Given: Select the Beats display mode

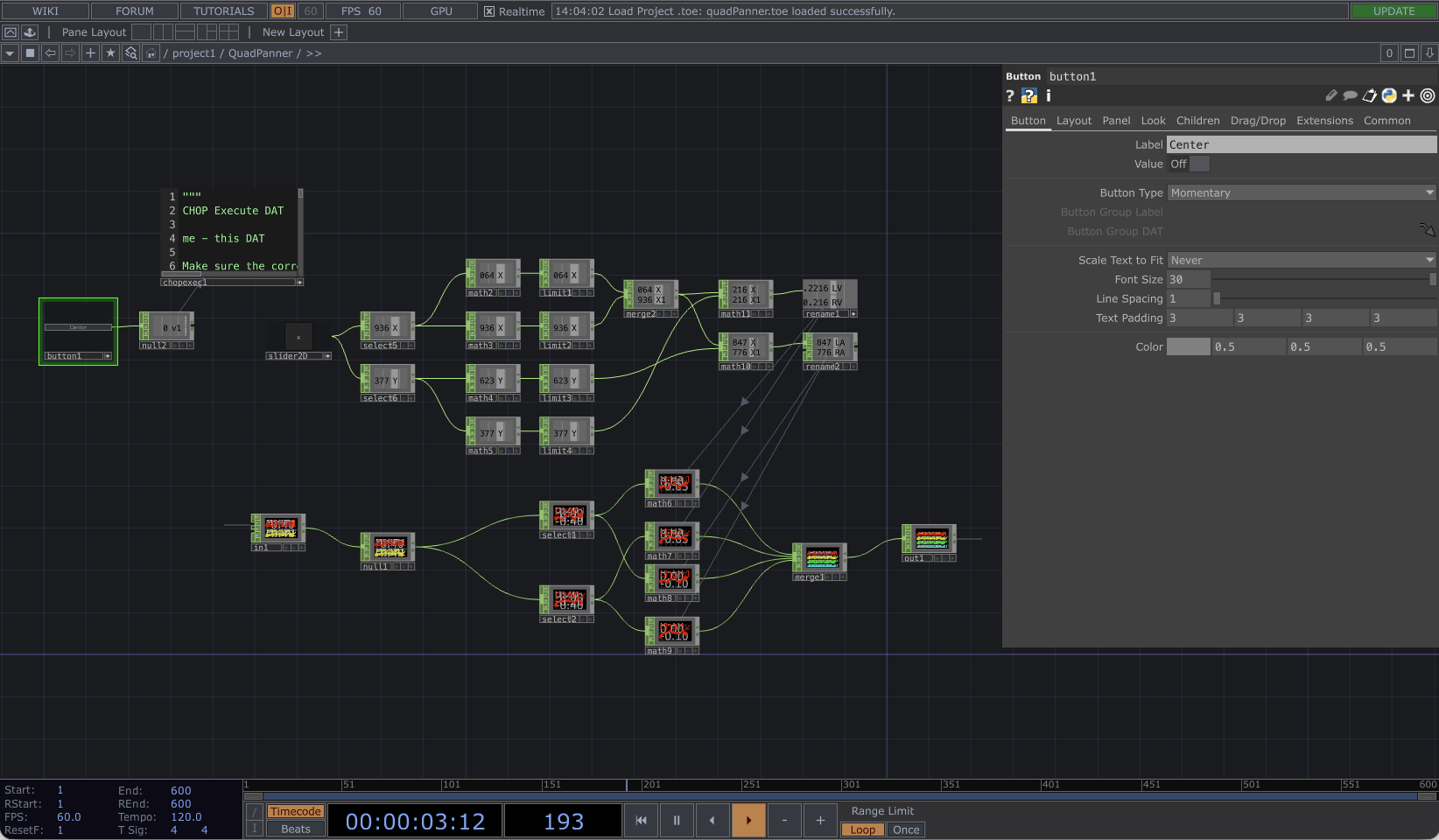Looking at the screenshot, I should tap(296, 829).
